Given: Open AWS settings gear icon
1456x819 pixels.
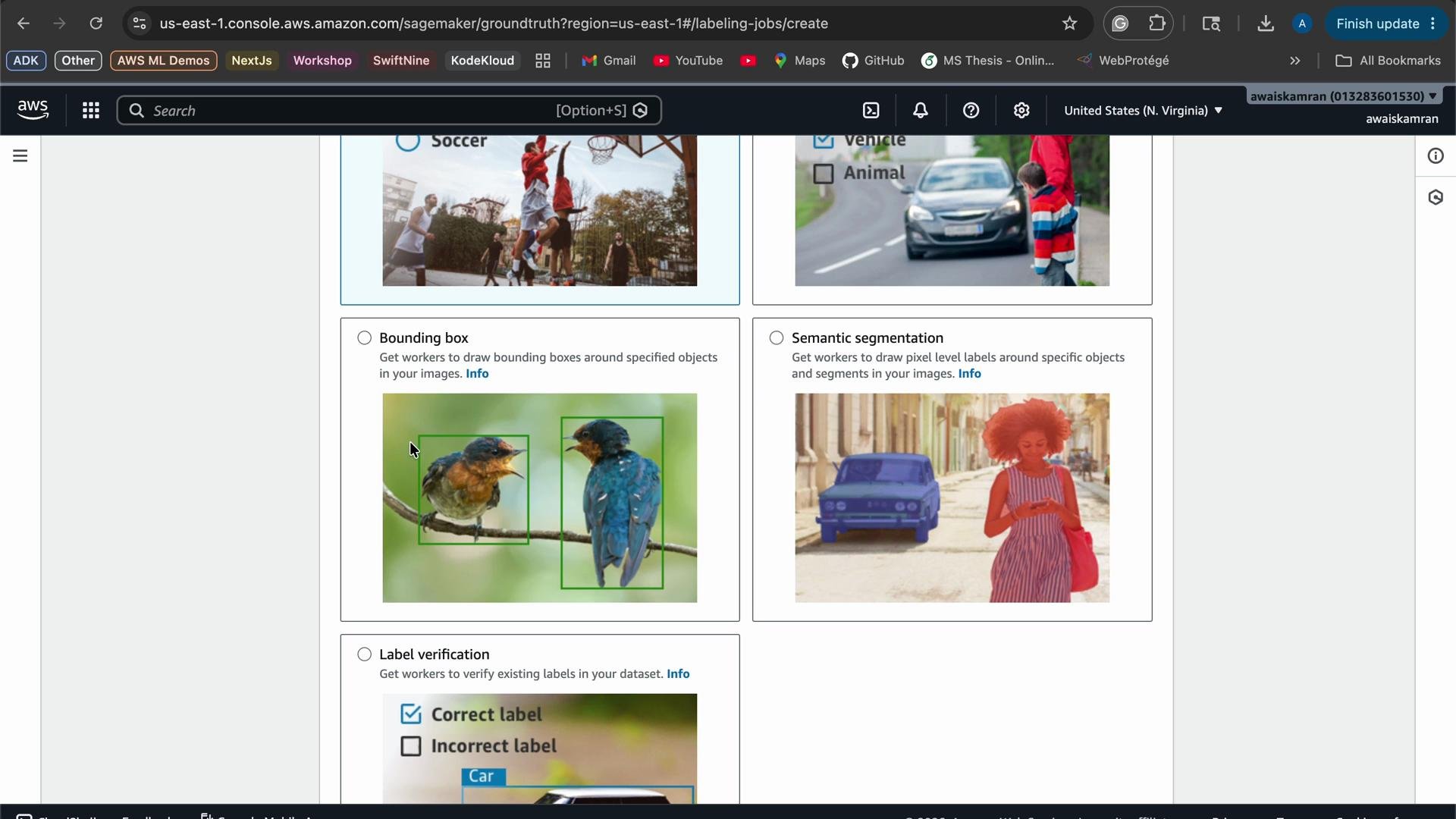Looking at the screenshot, I should pos(1021,111).
